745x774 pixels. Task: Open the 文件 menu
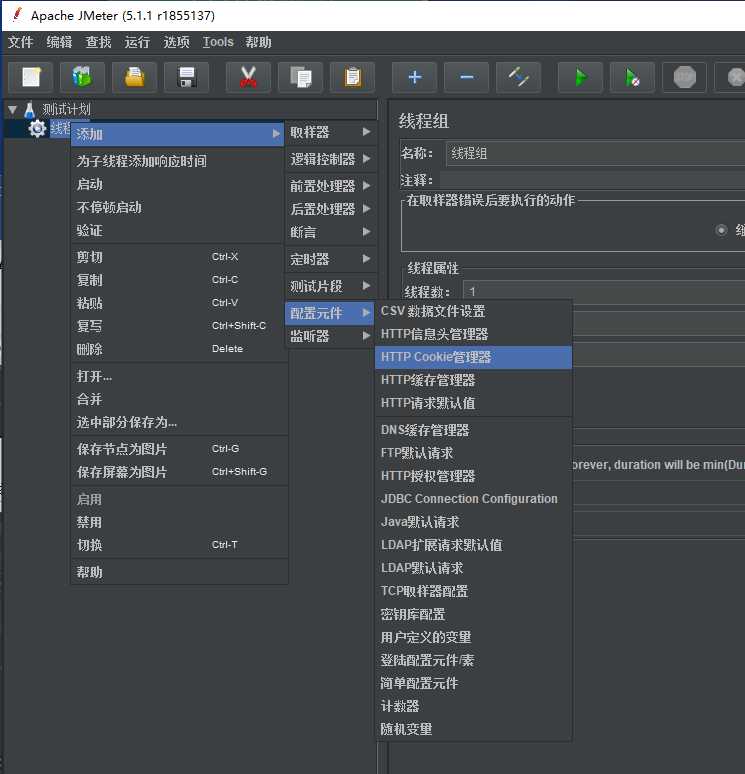pos(21,42)
